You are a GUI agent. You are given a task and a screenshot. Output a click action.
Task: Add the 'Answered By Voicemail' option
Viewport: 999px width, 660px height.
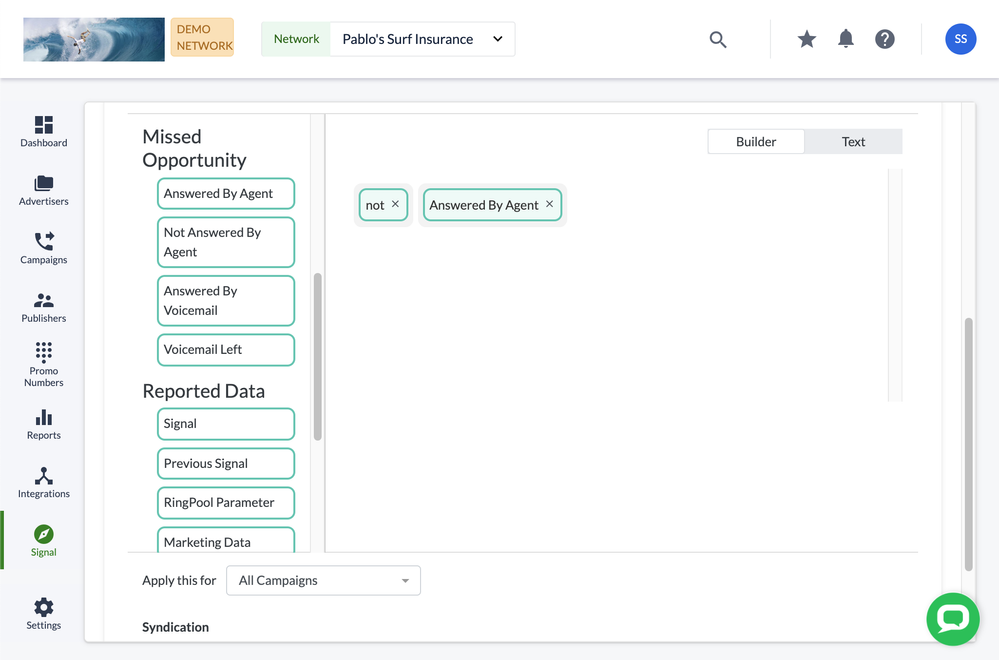(226, 301)
